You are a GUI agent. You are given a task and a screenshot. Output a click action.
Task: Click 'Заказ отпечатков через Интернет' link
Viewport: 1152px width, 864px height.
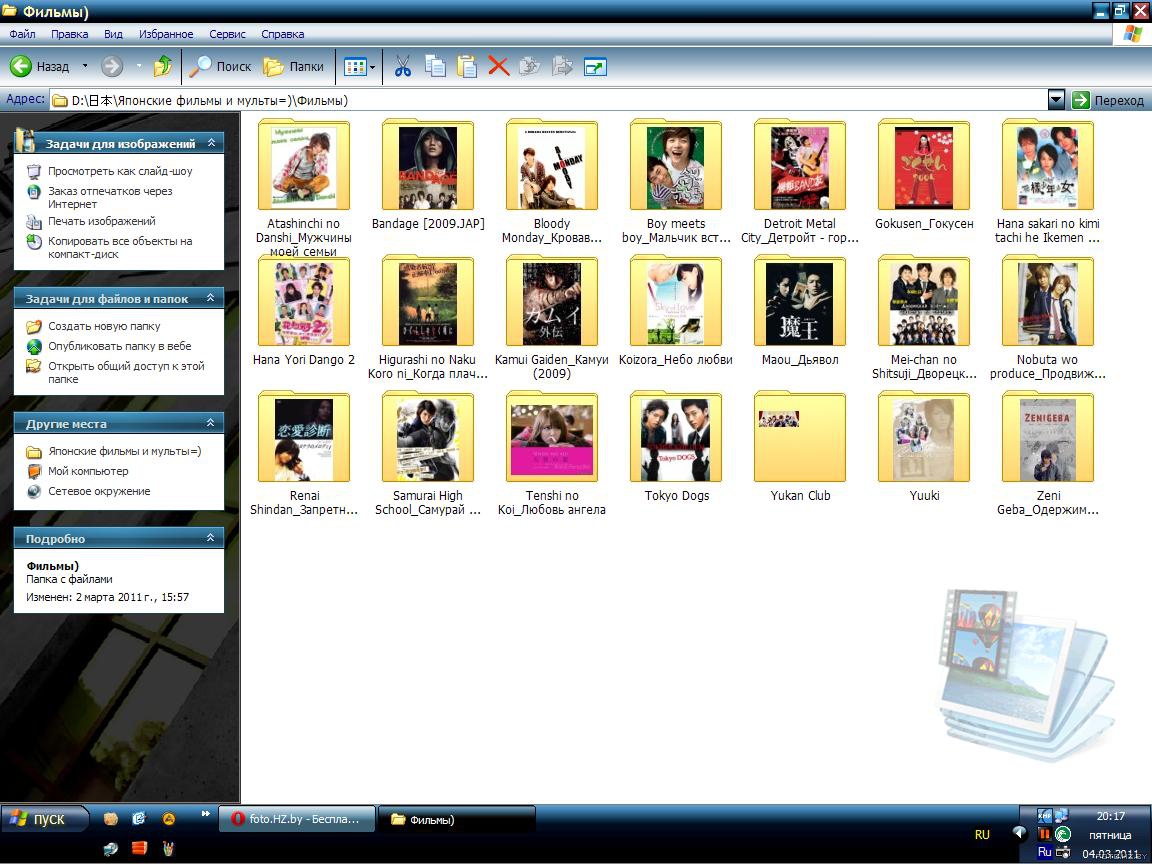coord(110,198)
